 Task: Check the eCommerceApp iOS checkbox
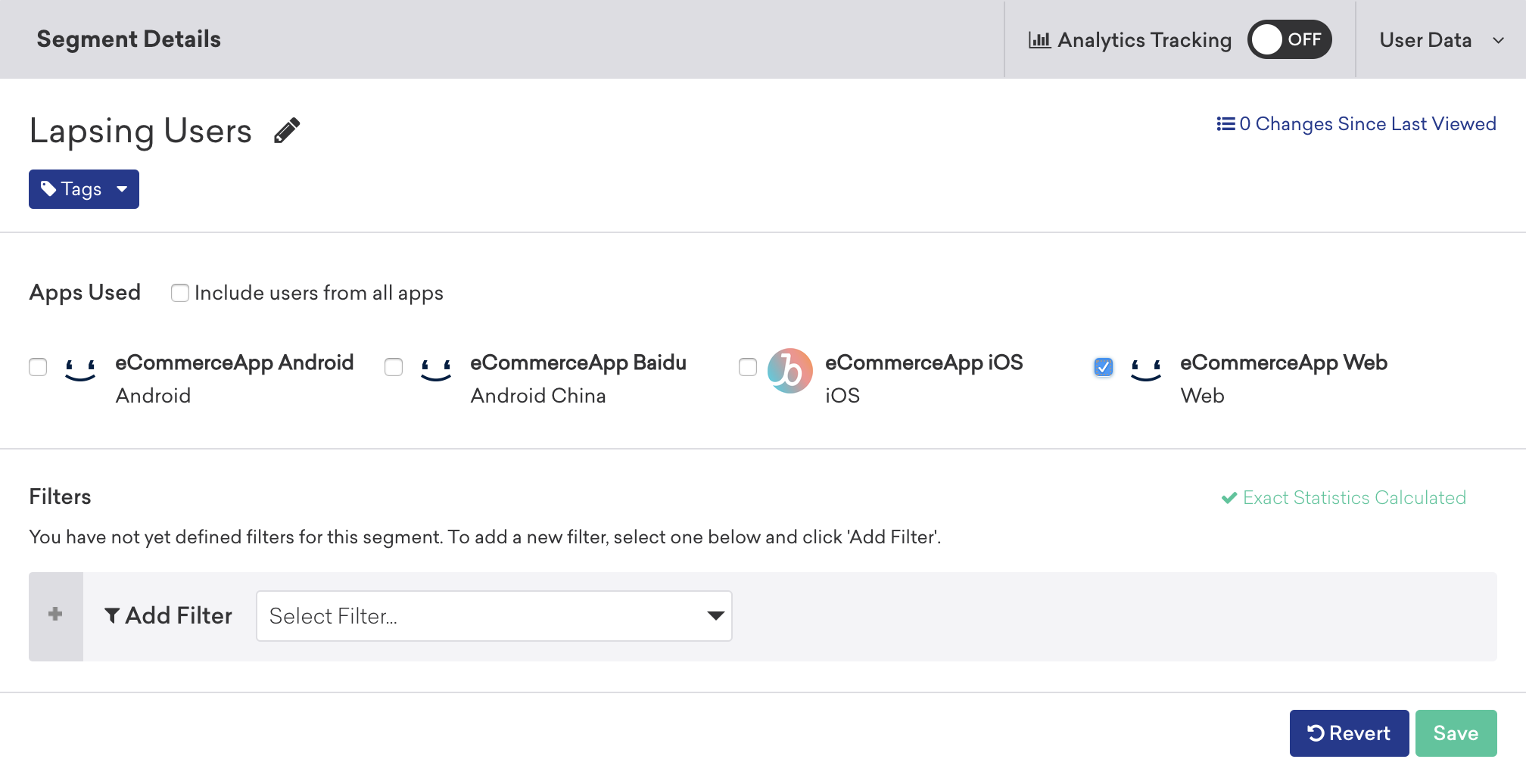coord(748,367)
